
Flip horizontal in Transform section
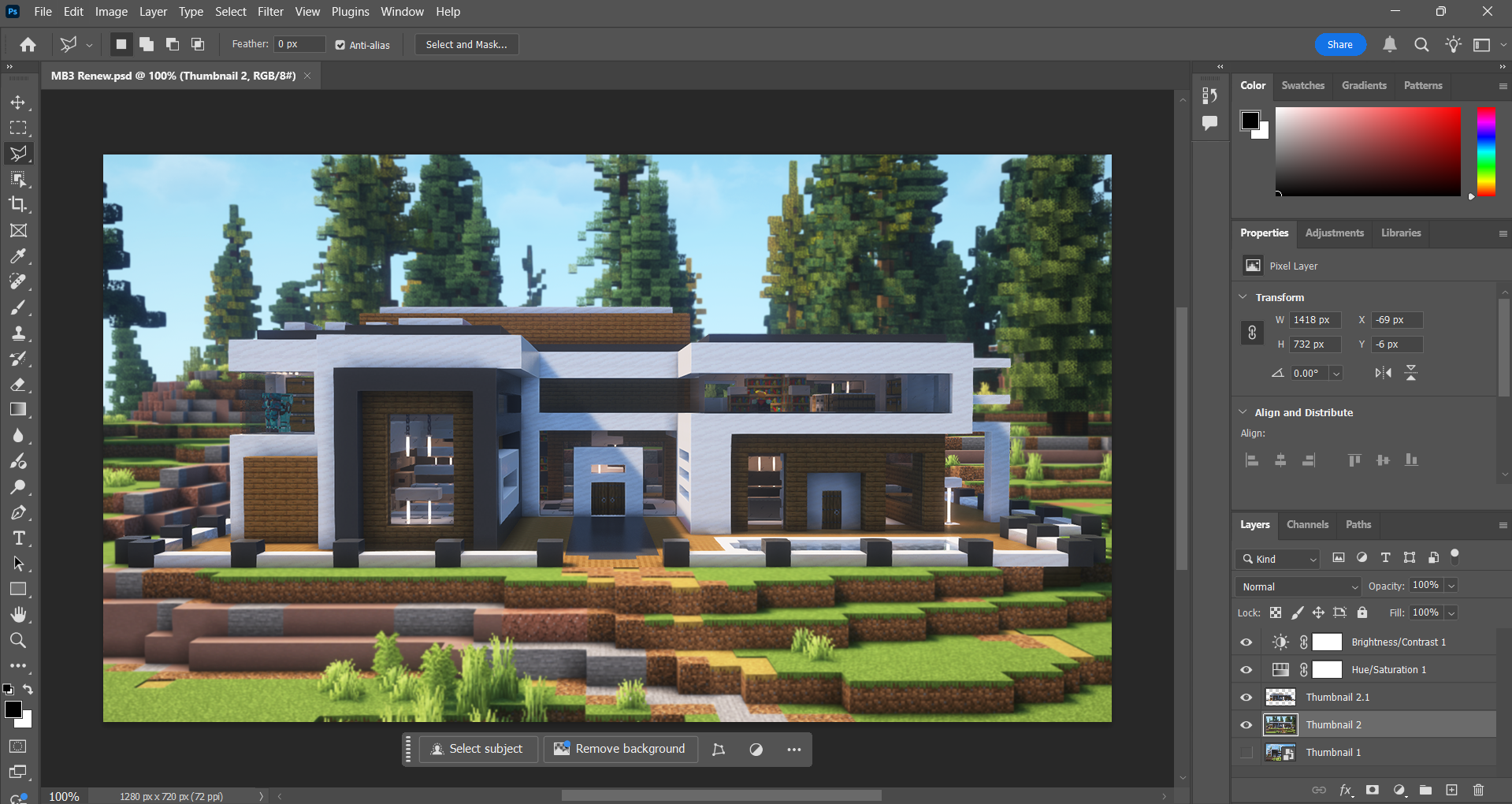point(1383,373)
